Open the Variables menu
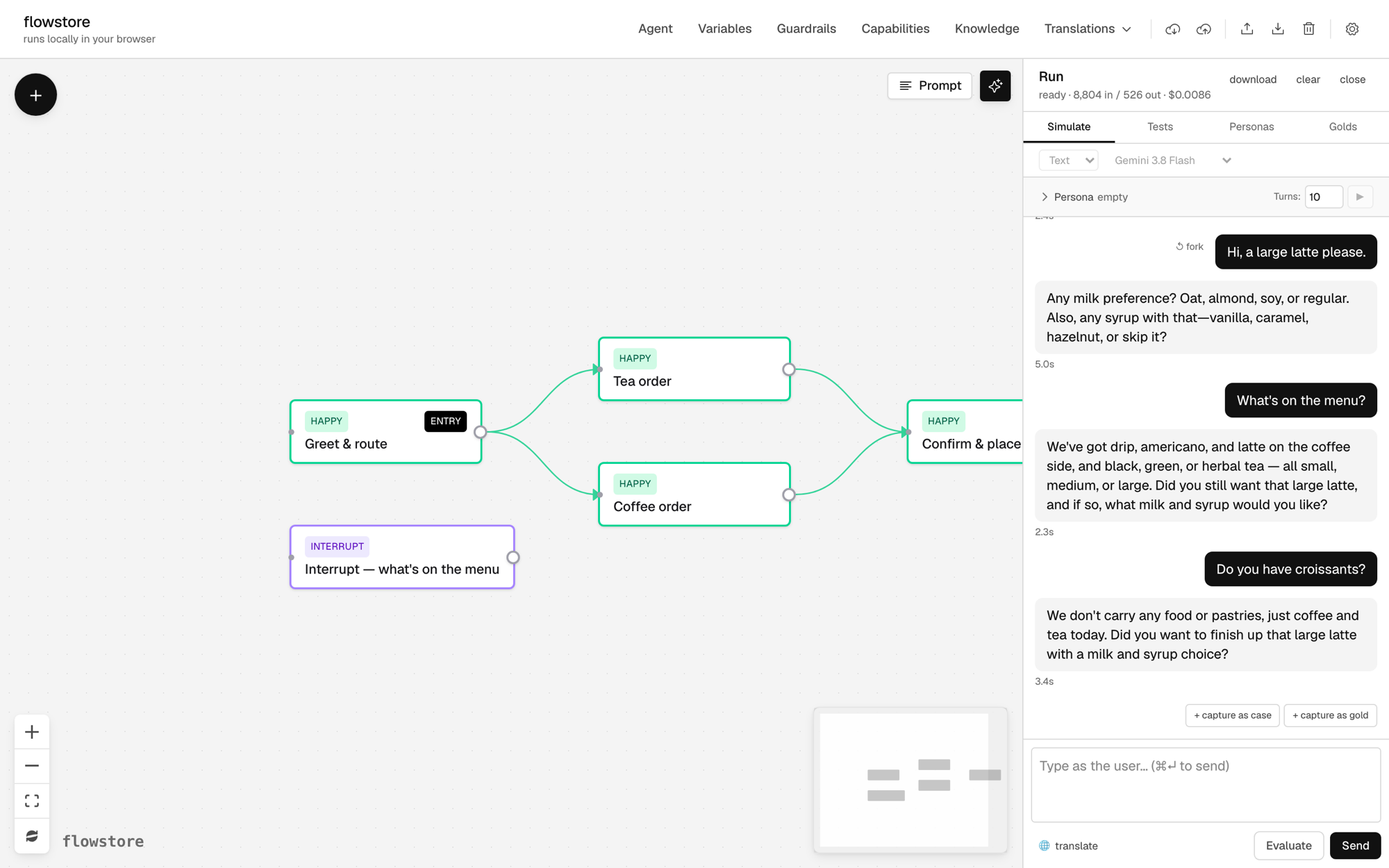 (724, 28)
